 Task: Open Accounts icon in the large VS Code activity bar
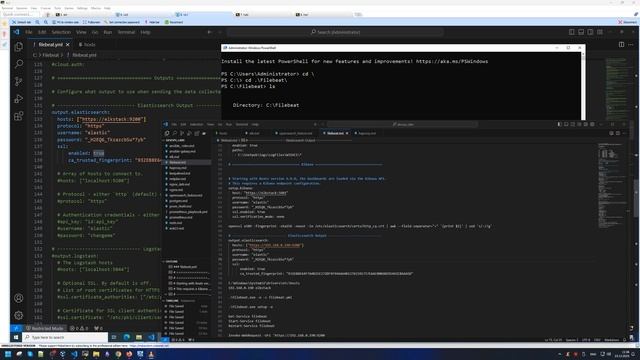(18, 298)
